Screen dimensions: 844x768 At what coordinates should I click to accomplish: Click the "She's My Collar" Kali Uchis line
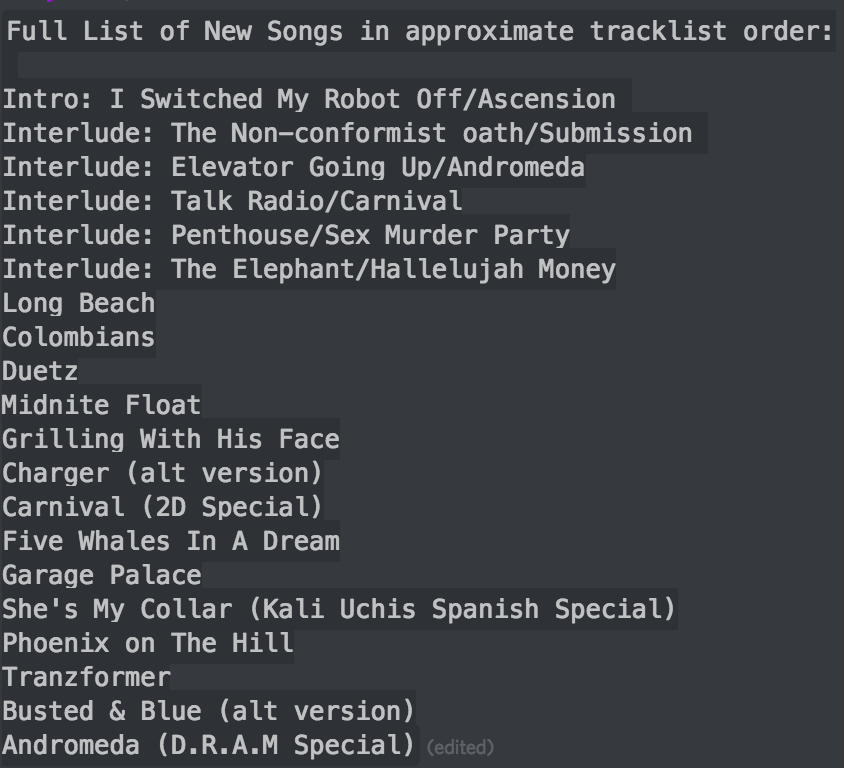click(338, 609)
